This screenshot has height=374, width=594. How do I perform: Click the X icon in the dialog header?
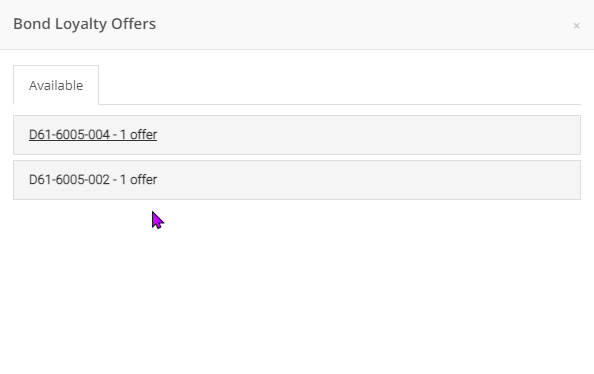pos(576,26)
